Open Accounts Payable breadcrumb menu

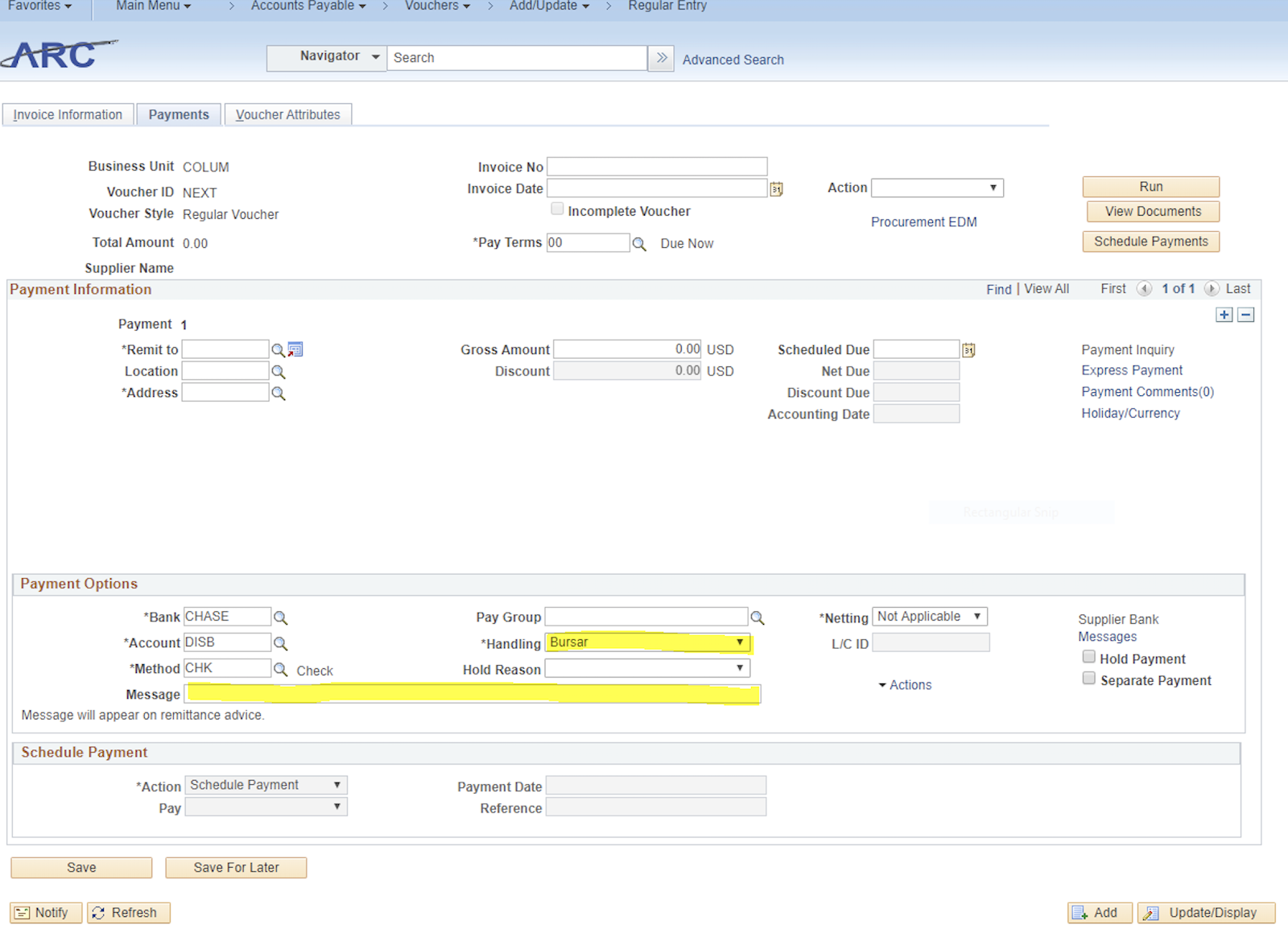[x=308, y=6]
